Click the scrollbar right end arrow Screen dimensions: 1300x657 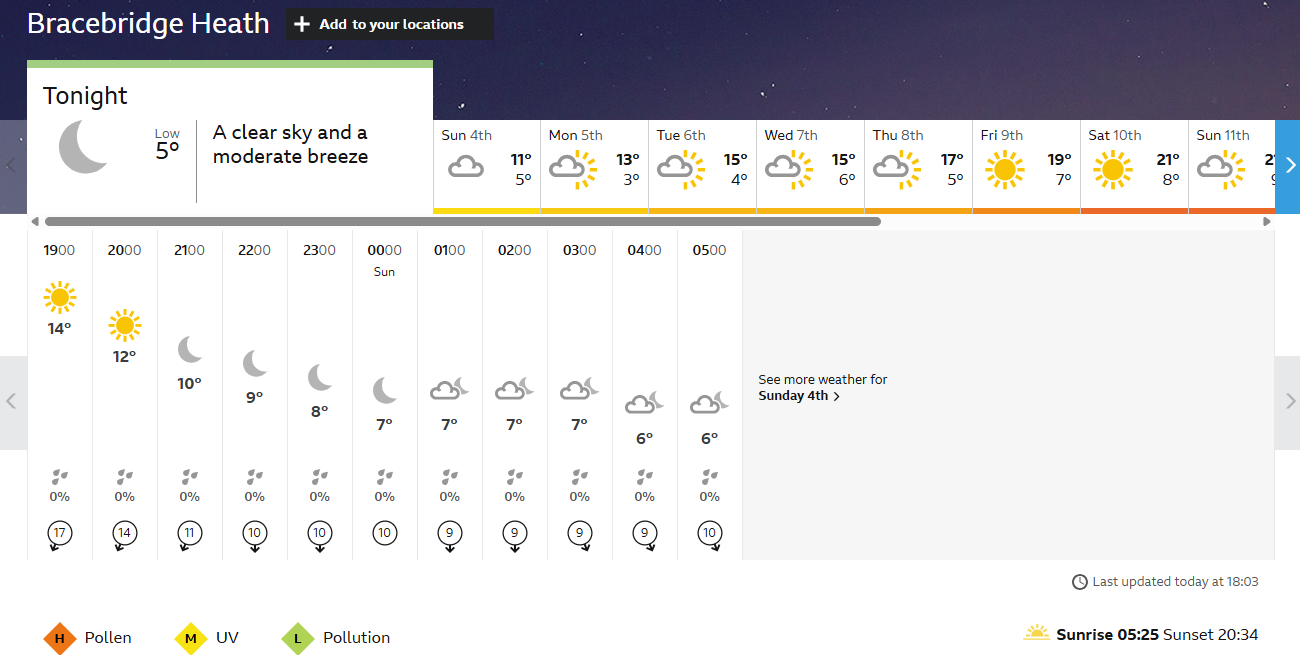coord(1267,222)
